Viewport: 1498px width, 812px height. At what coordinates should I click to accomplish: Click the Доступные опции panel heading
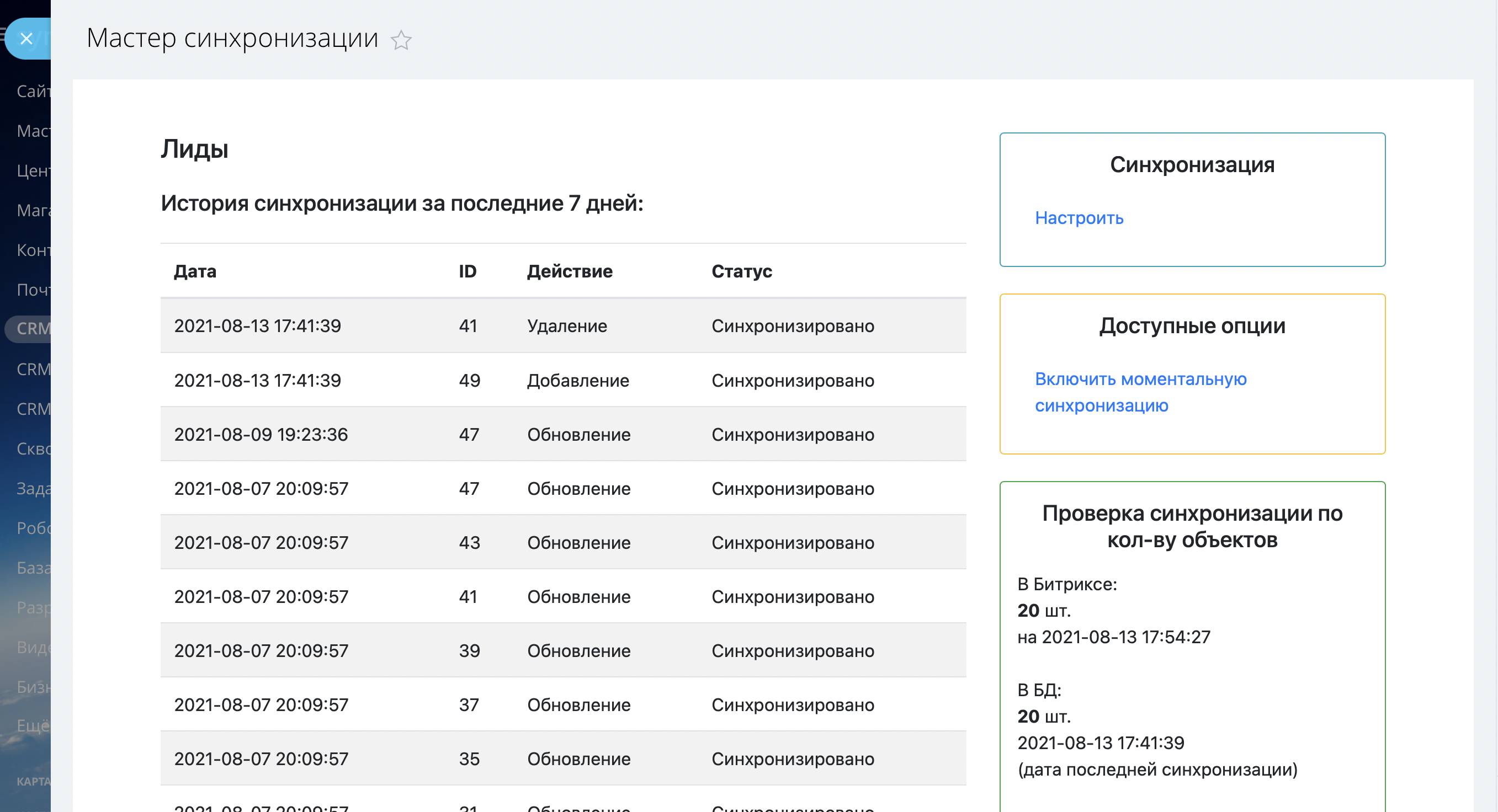(1192, 326)
